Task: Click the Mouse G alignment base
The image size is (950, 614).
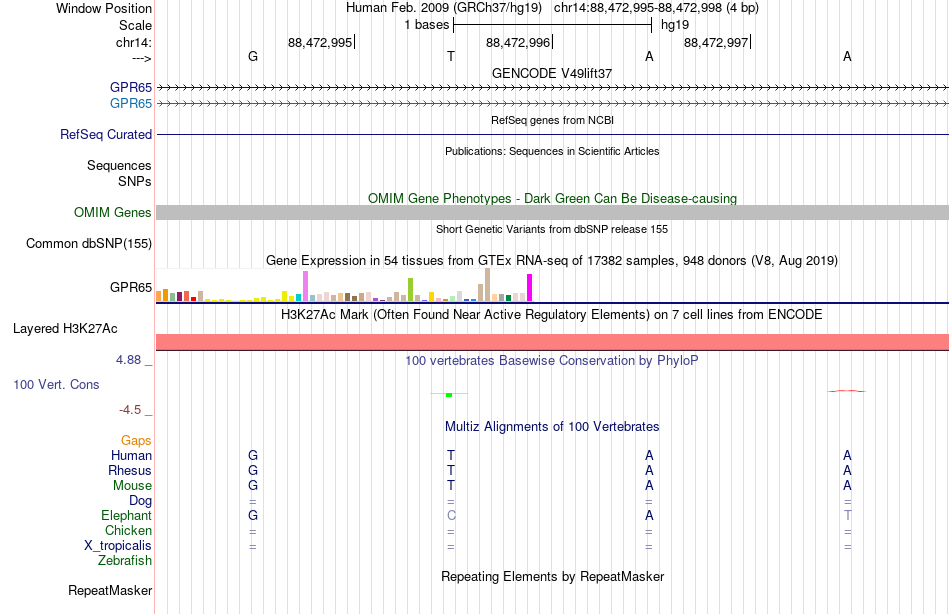Action: coord(253,486)
